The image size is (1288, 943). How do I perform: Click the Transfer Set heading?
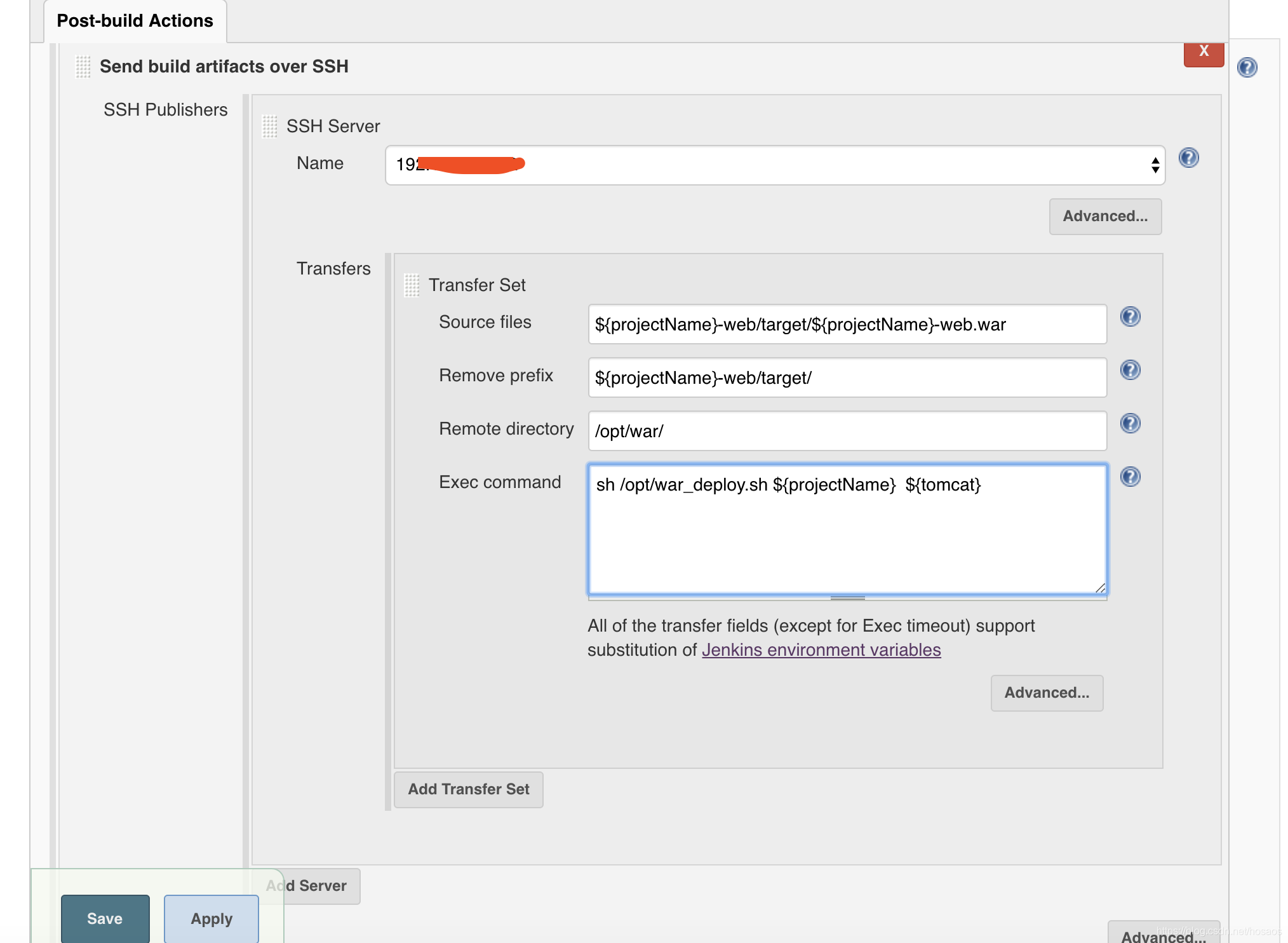click(x=477, y=285)
